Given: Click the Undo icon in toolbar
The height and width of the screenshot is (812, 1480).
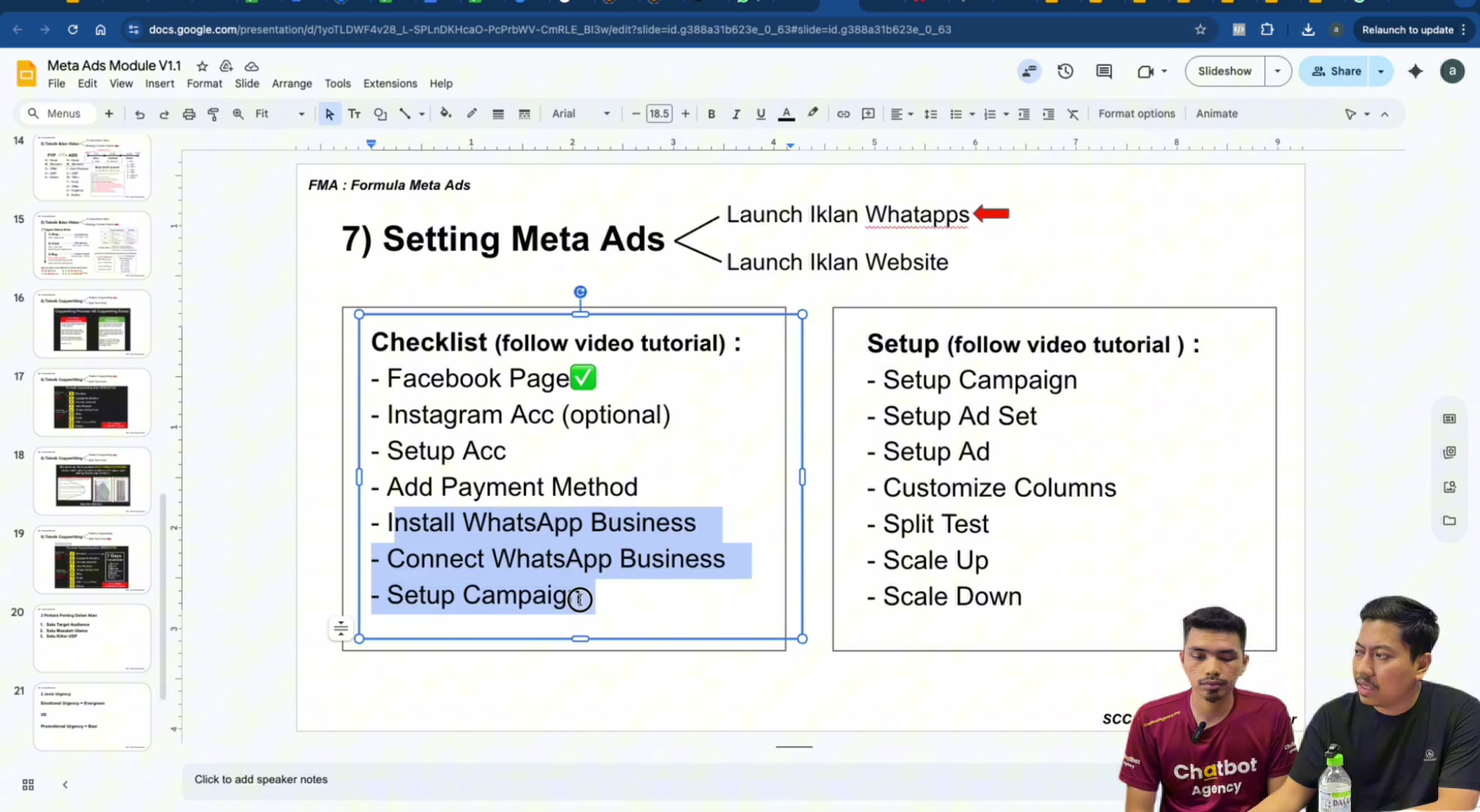Looking at the screenshot, I should [x=139, y=114].
